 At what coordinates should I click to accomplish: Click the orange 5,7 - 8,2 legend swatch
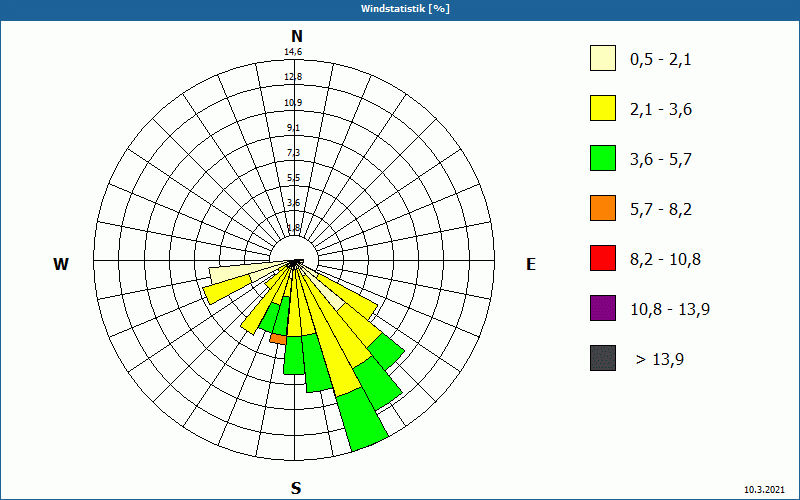point(603,208)
